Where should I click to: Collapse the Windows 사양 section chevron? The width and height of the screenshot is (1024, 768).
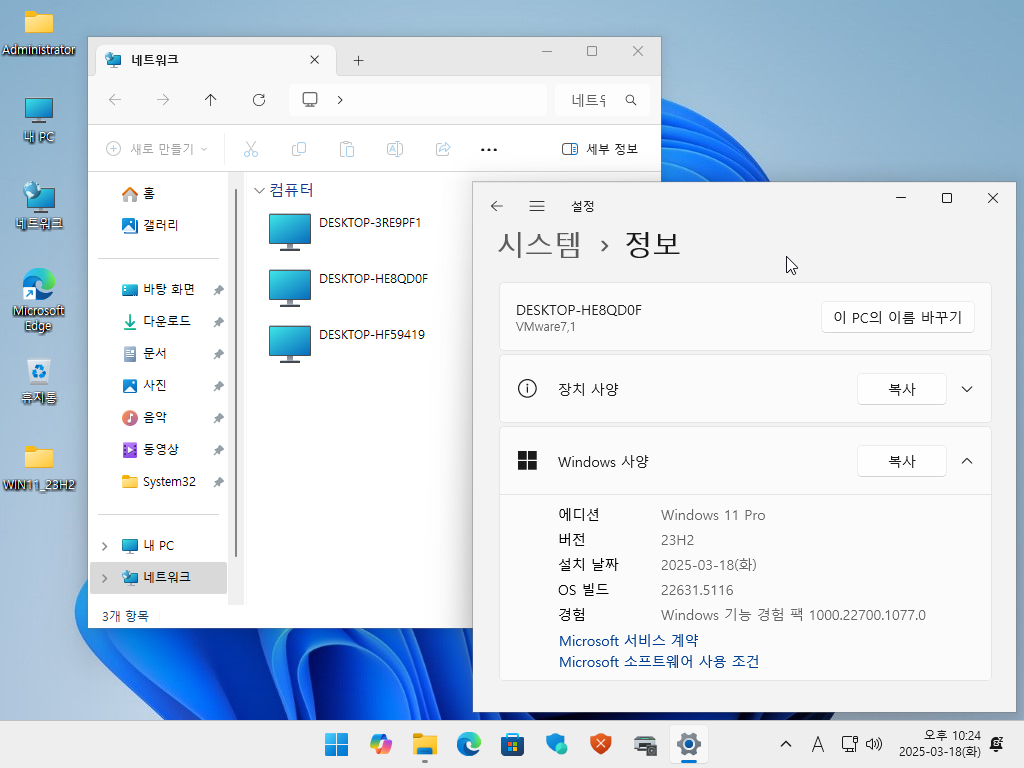click(x=967, y=461)
